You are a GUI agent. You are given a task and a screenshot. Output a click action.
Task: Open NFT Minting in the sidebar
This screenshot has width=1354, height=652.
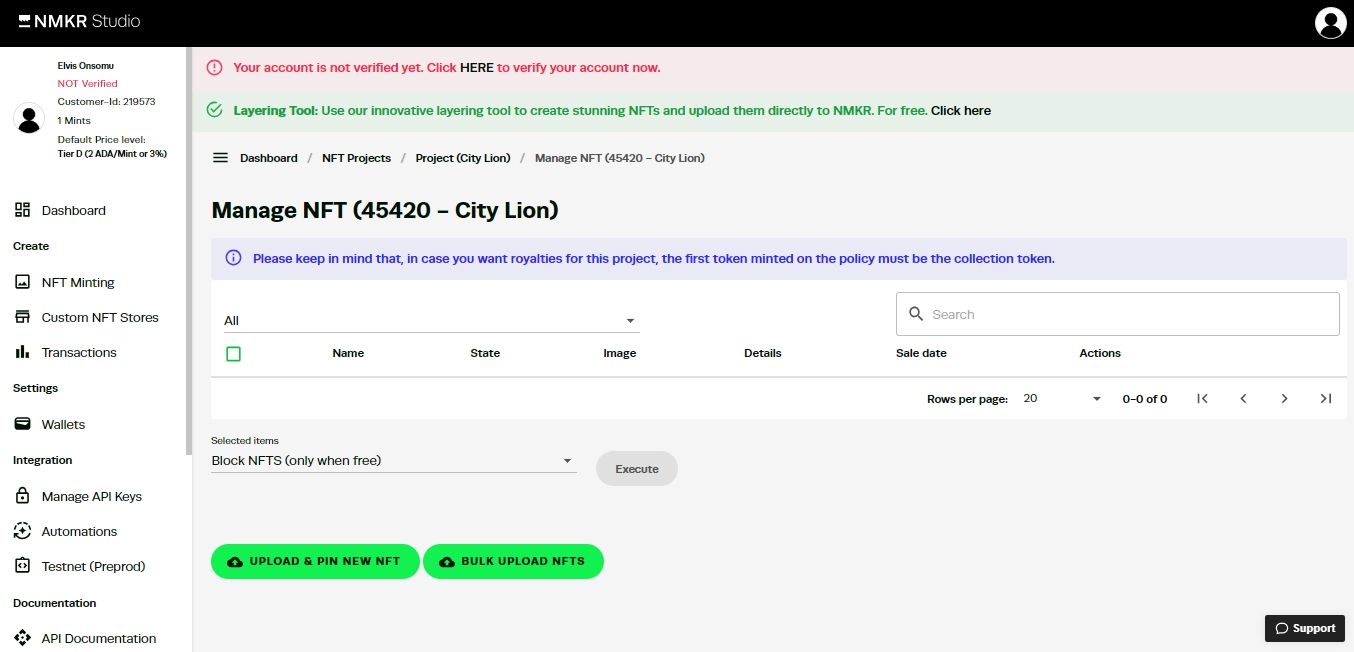coord(78,282)
